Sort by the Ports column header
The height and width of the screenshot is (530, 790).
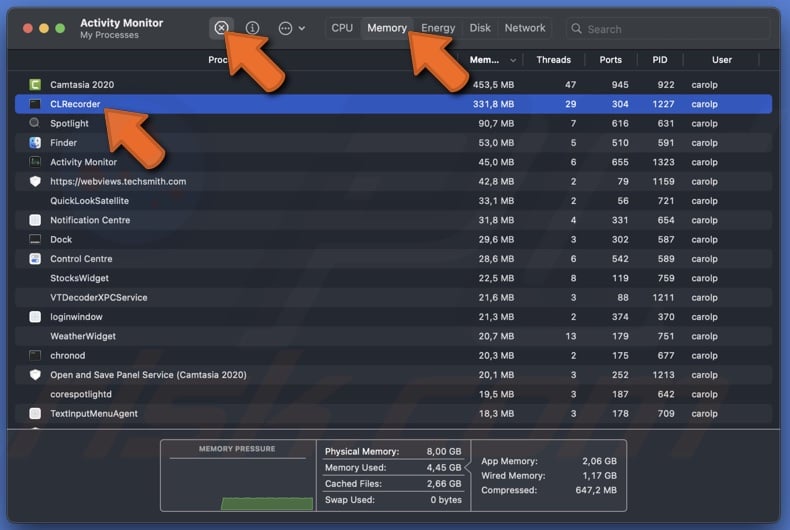coord(610,60)
